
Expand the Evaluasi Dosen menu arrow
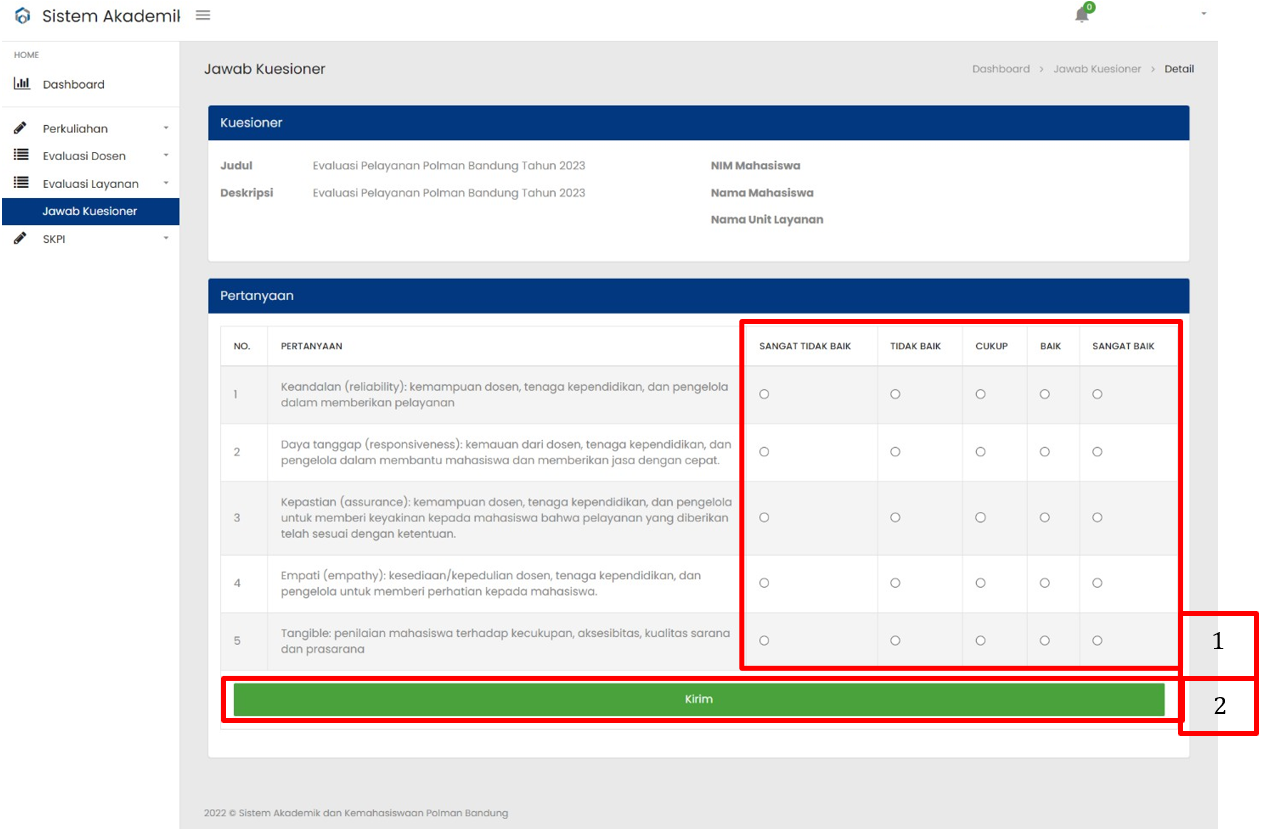[x=166, y=156]
